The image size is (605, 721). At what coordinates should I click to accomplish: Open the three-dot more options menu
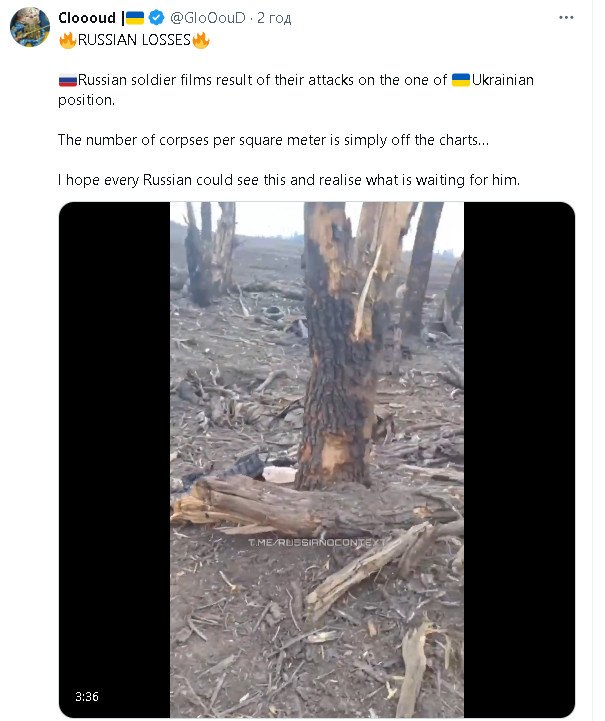pyautogui.click(x=566, y=17)
